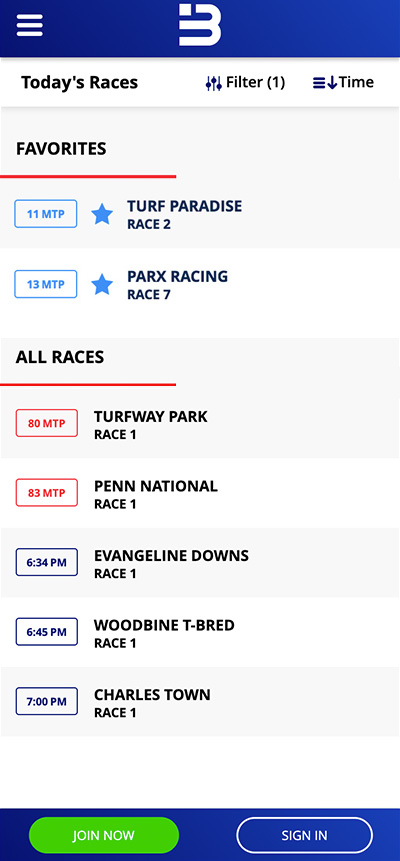The height and width of the screenshot is (861, 400).
Task: Open the hamburger menu
Action: 30,25
